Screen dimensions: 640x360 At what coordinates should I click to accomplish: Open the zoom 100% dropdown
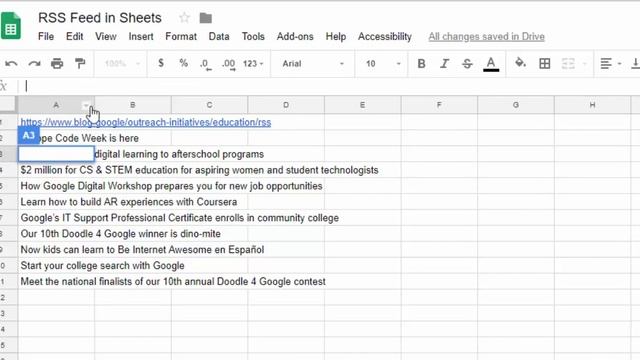[x=122, y=64]
